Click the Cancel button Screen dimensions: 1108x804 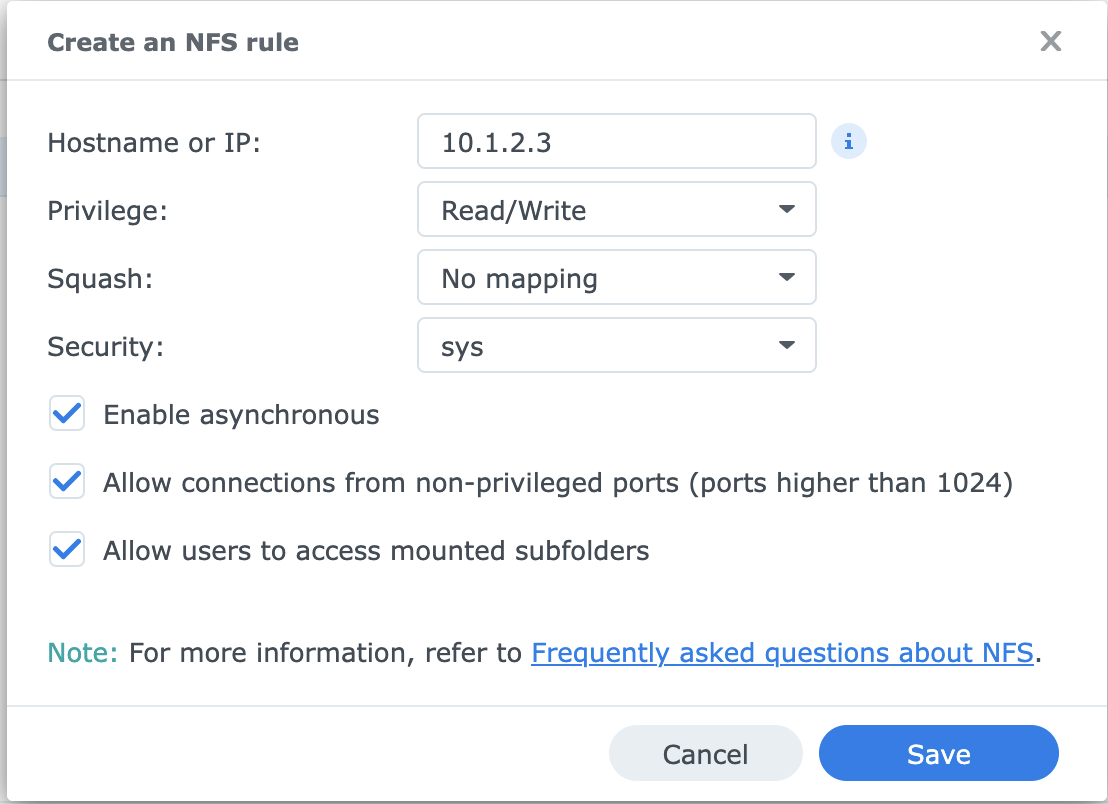click(x=705, y=753)
